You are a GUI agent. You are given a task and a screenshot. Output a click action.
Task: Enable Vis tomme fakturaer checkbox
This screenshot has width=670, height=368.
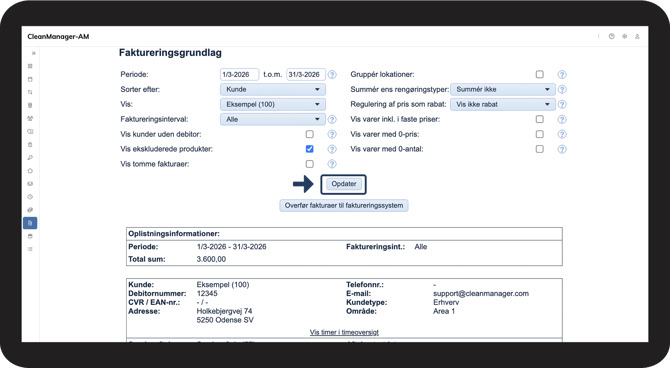click(x=310, y=164)
